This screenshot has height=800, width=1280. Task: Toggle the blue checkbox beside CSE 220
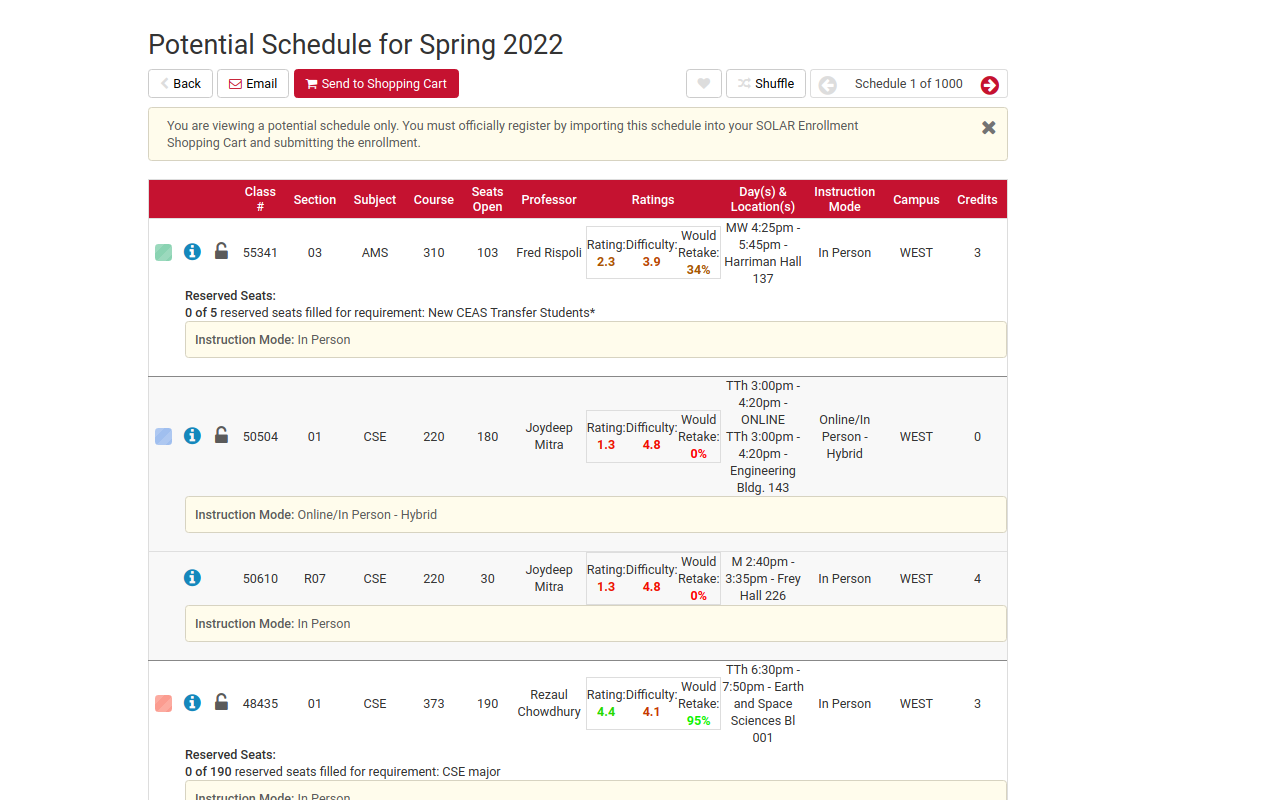tap(163, 436)
